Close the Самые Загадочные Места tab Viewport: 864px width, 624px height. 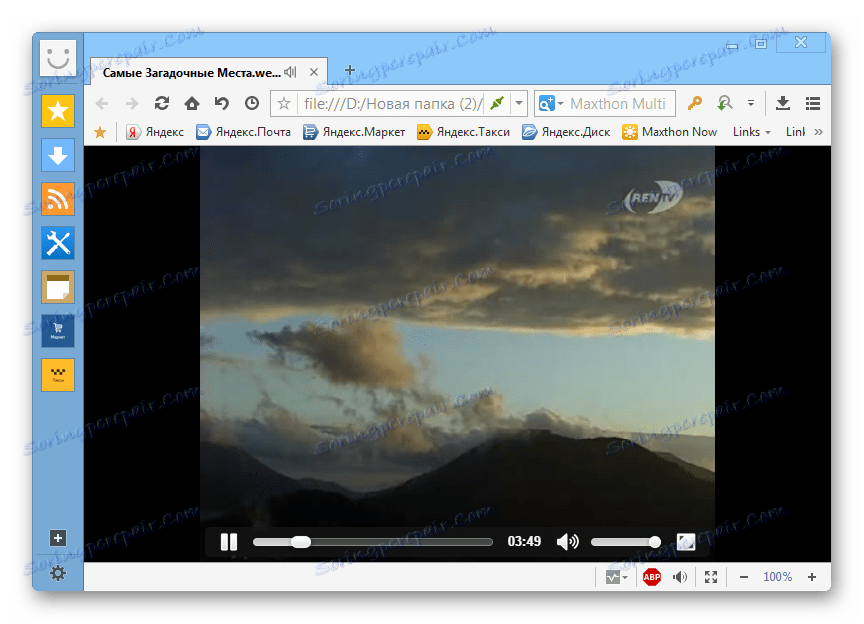click(x=314, y=72)
